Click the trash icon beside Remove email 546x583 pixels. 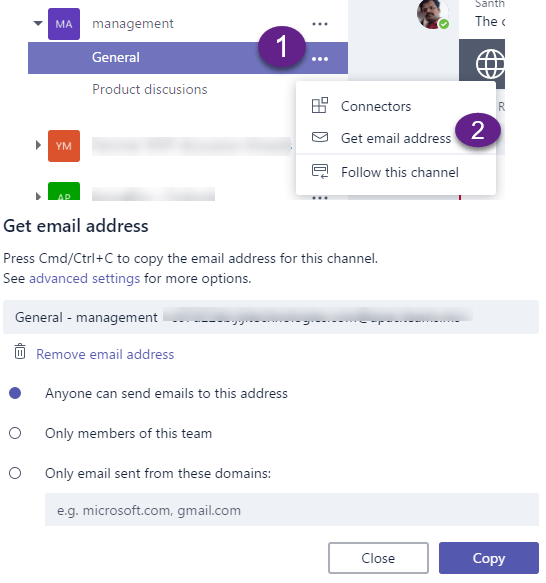[x=20, y=351]
